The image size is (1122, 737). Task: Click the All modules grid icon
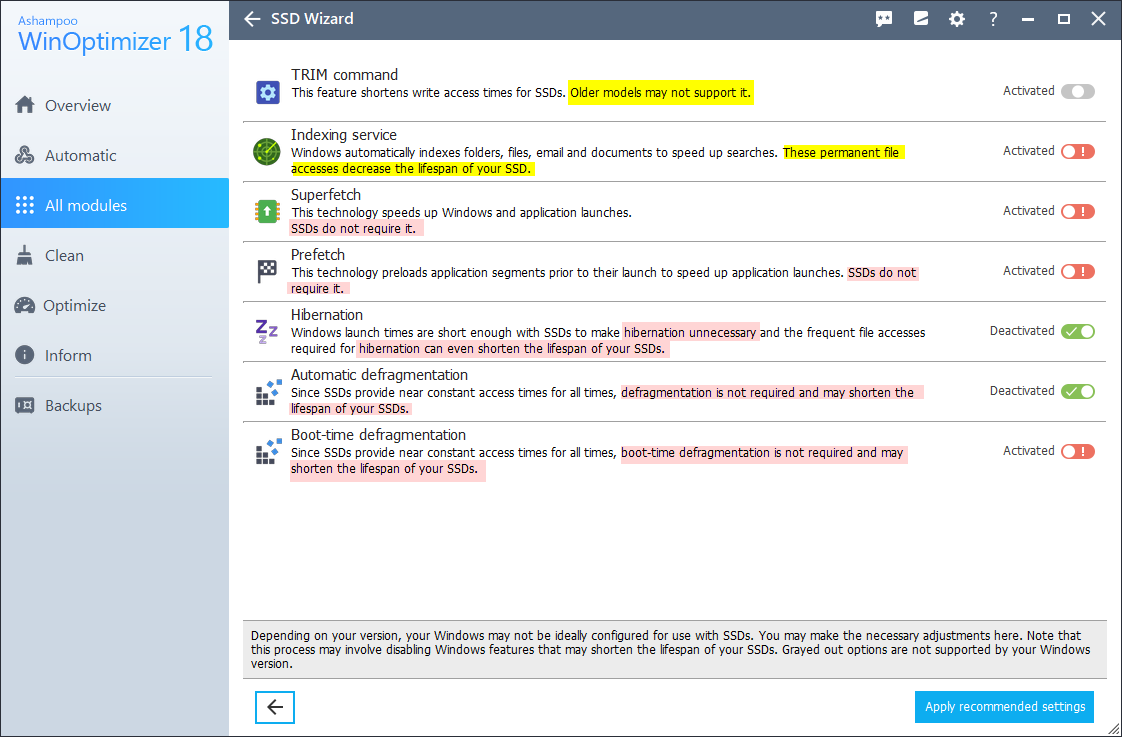(x=25, y=205)
